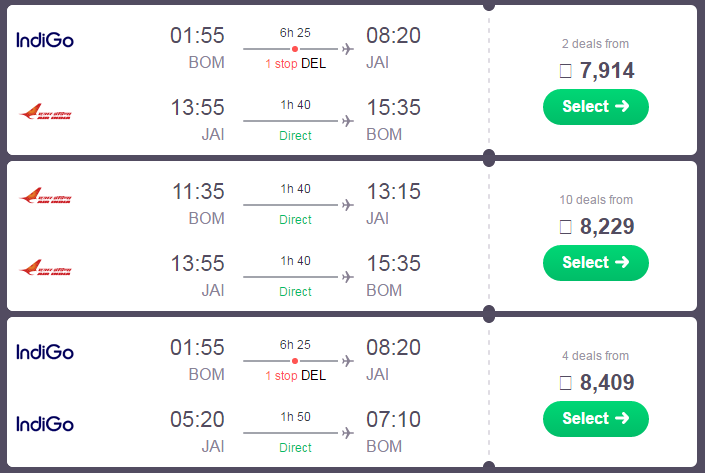Click the 7,914 price
This screenshot has width=705, height=473.
coord(607,71)
